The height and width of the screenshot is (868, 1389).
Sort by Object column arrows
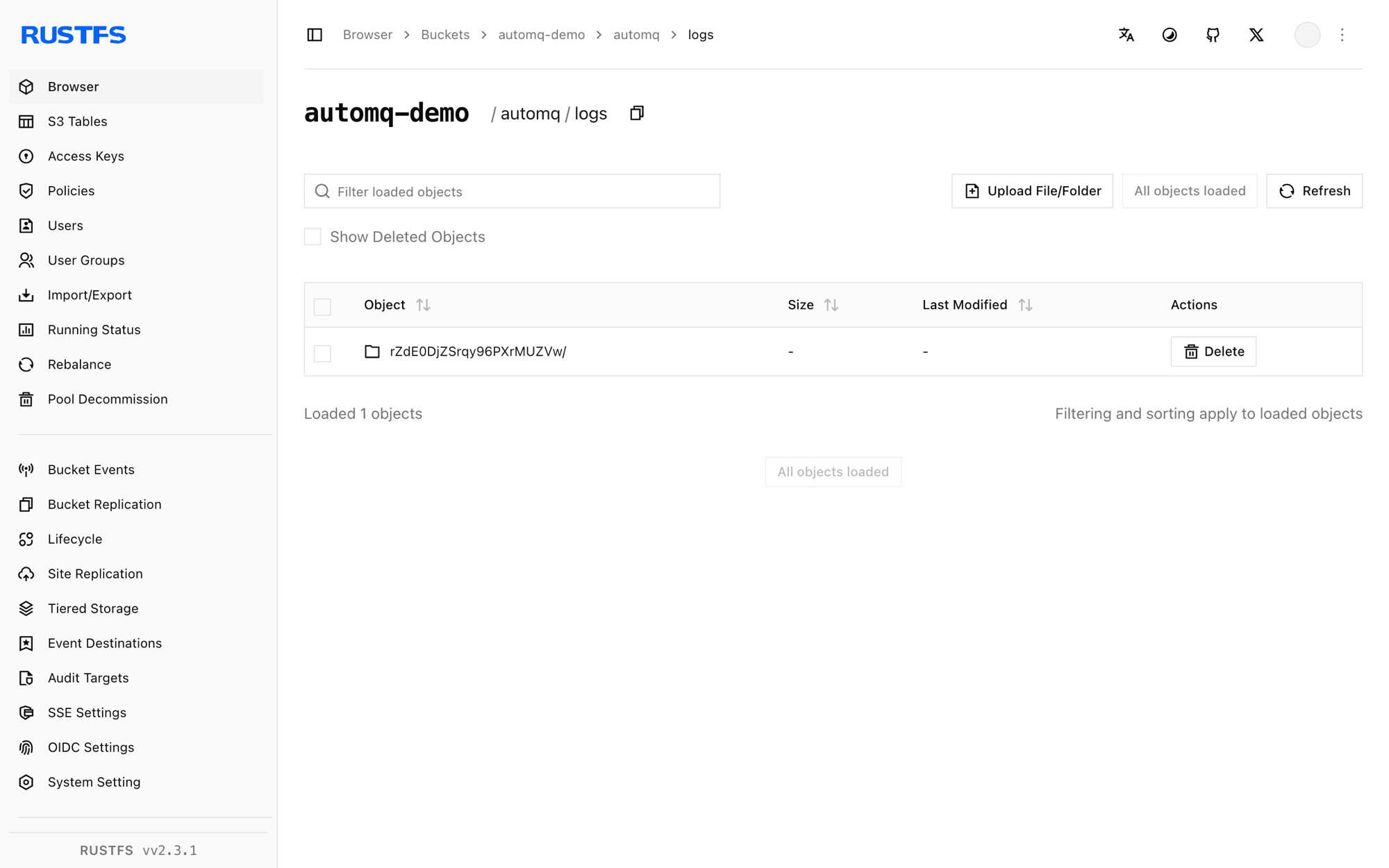click(423, 305)
